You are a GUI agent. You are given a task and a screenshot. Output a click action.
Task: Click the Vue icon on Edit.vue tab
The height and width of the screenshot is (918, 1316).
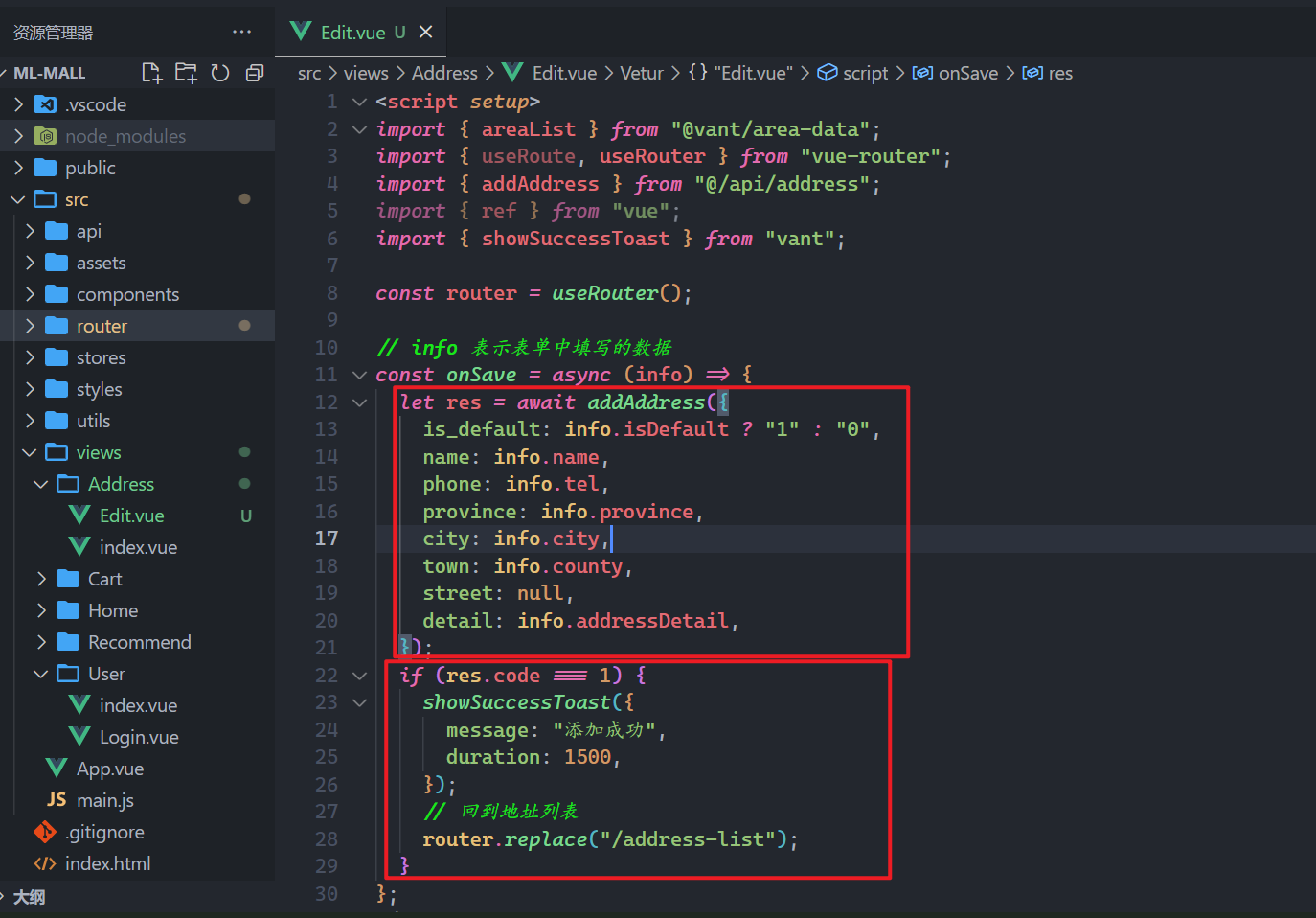pyautogui.click(x=300, y=32)
